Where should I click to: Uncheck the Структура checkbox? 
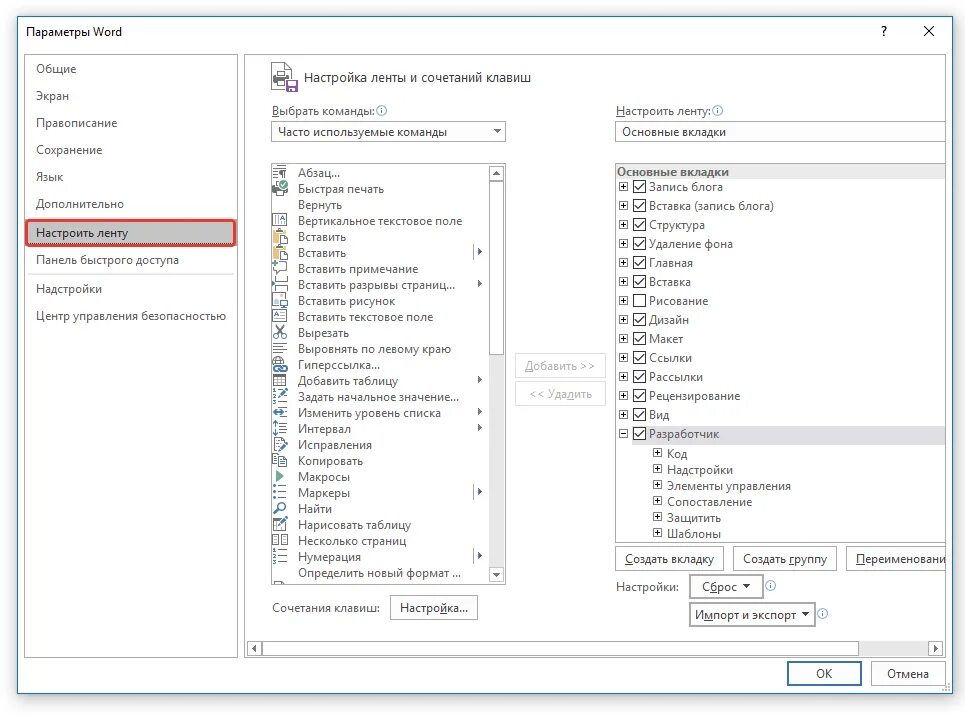point(639,225)
